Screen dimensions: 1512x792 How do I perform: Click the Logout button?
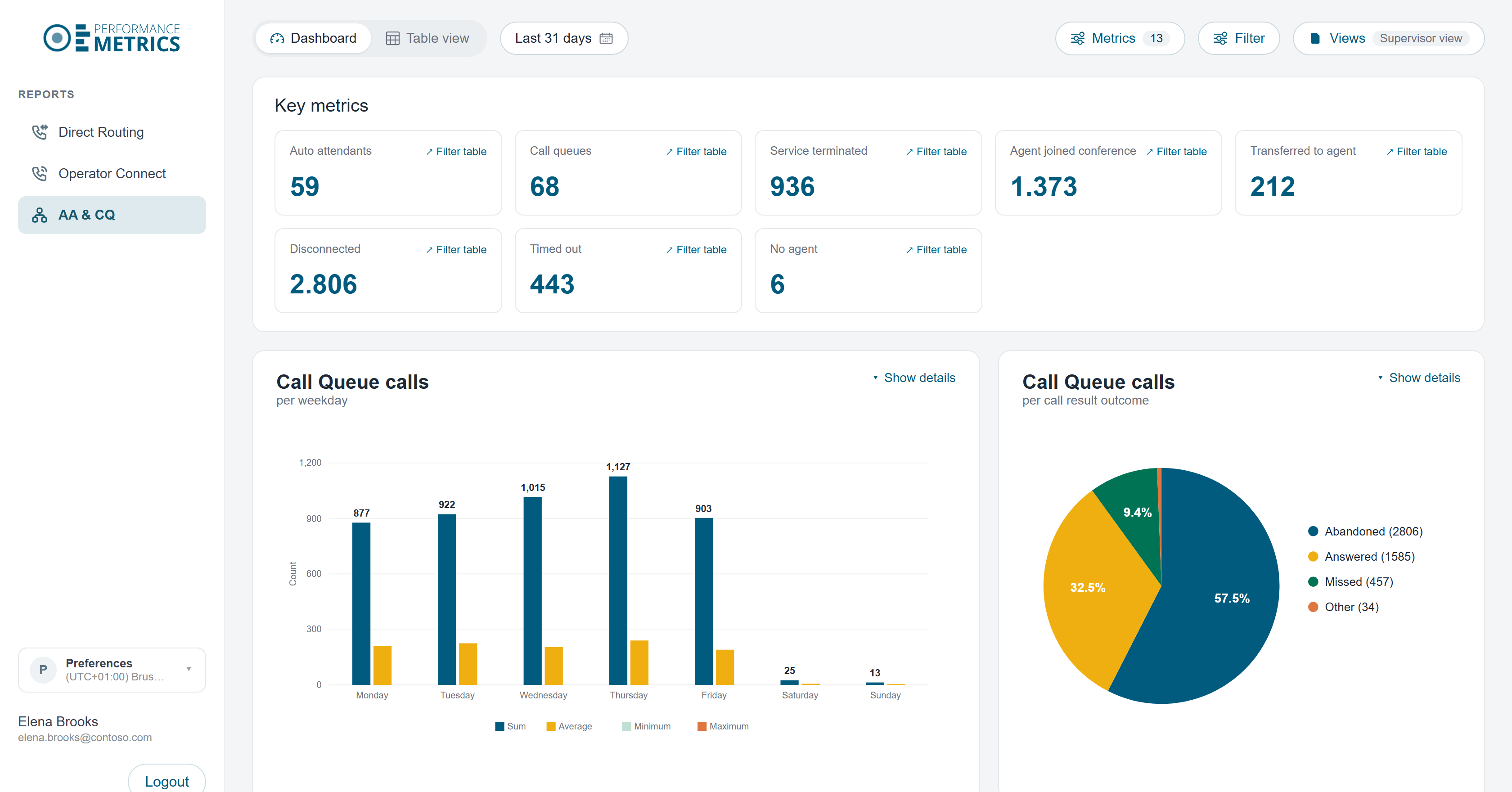(166, 781)
